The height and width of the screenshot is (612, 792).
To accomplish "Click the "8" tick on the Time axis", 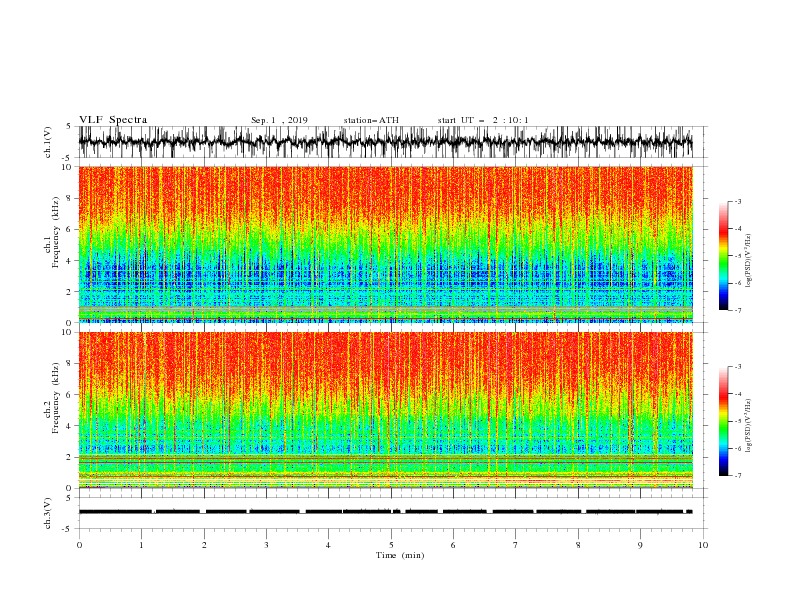I will [x=578, y=545].
